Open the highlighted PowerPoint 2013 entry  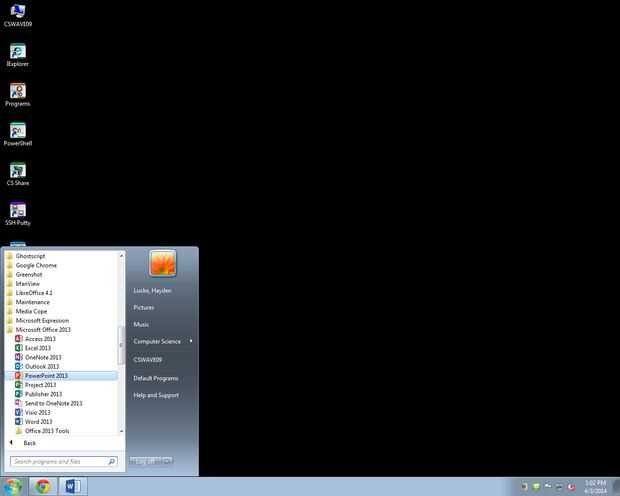[x=62, y=376]
